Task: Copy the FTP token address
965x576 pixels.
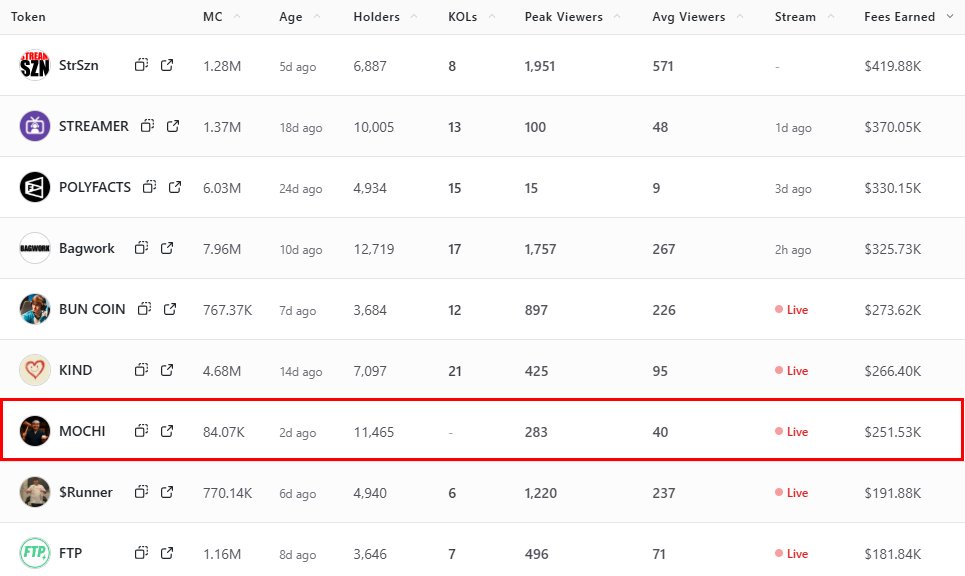Action: pos(142,553)
